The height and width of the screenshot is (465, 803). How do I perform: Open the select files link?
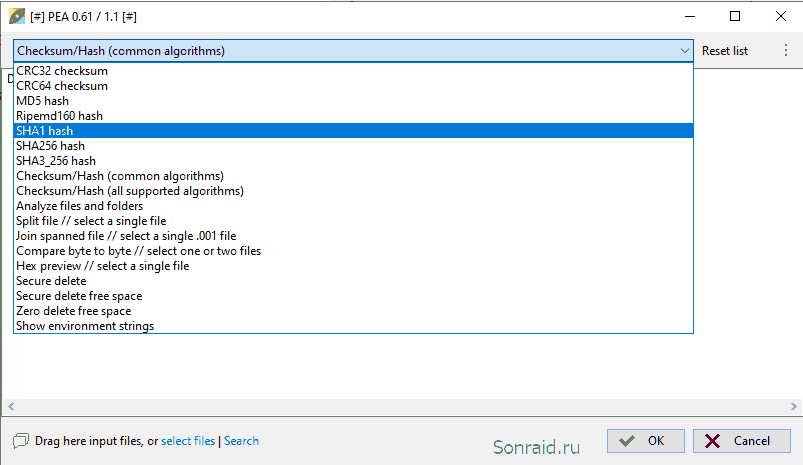click(x=188, y=441)
